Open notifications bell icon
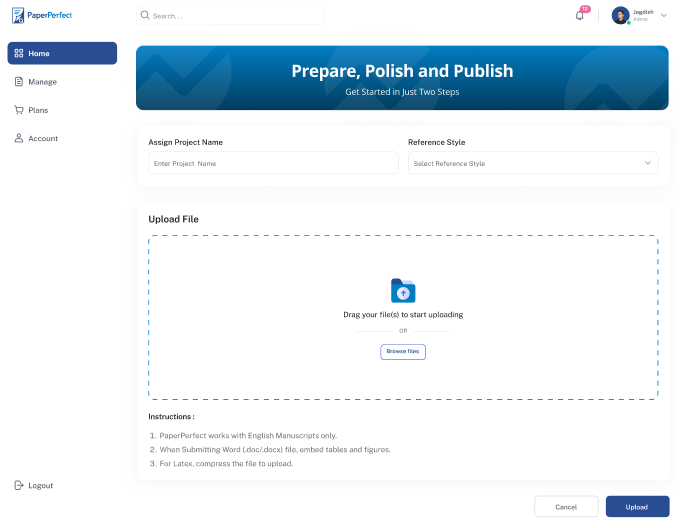The image size is (680, 528). point(580,15)
